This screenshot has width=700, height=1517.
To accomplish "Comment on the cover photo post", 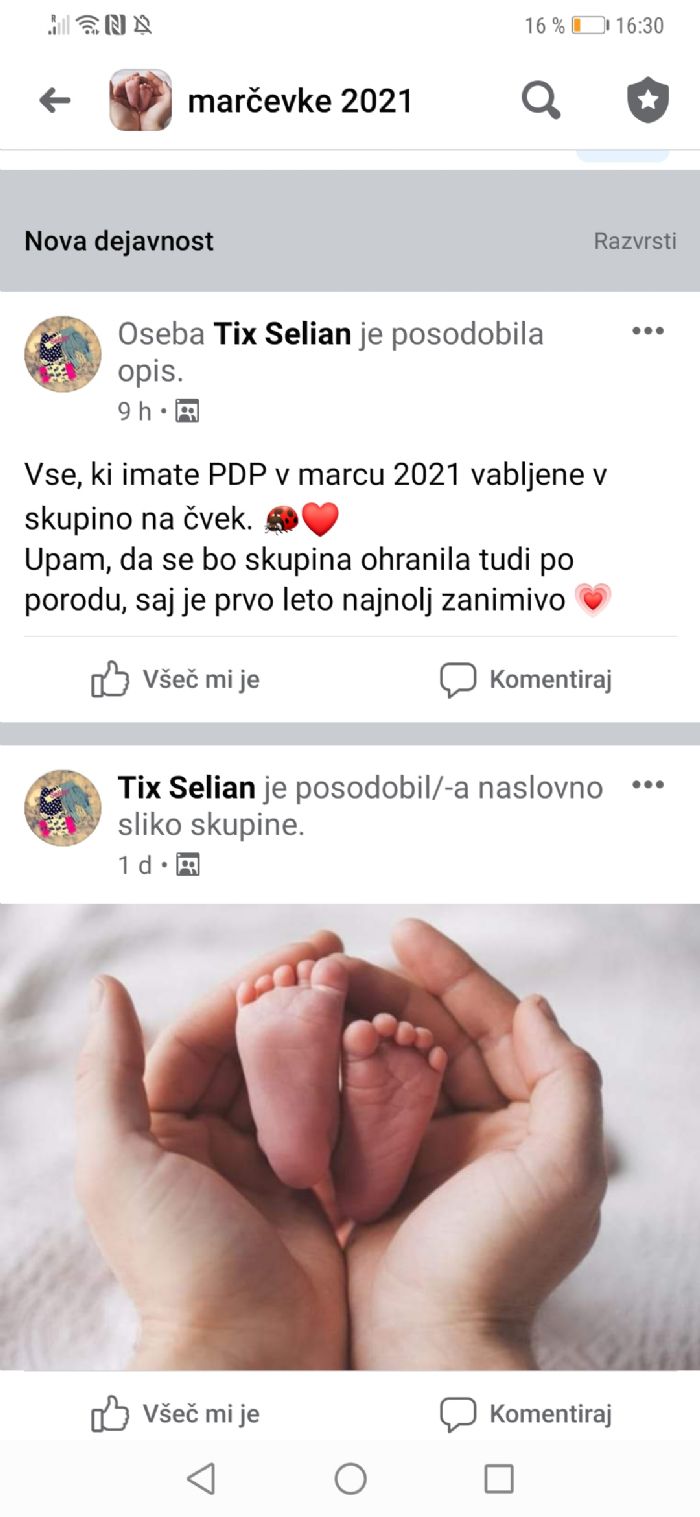I will (x=526, y=1414).
